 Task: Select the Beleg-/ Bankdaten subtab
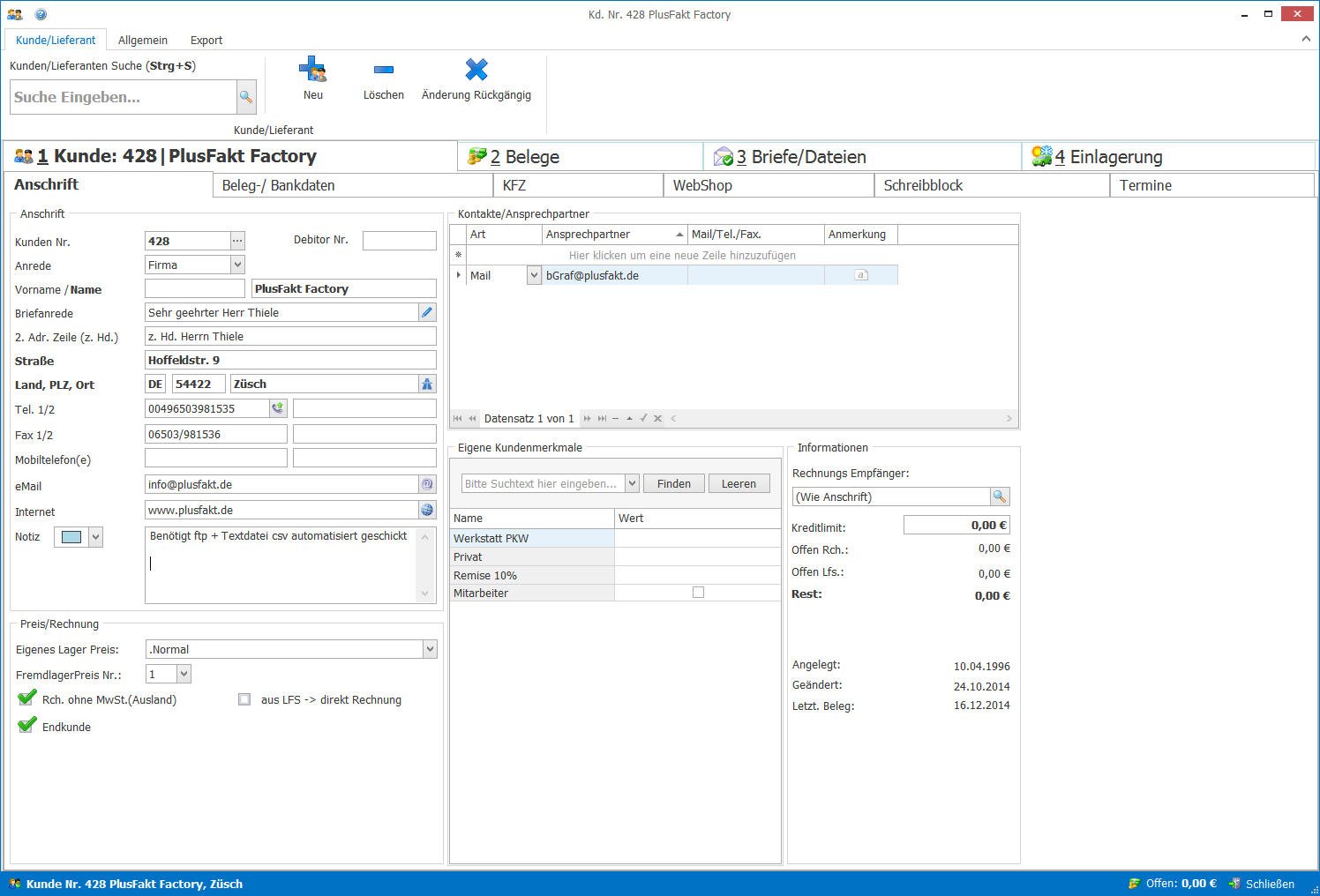(353, 185)
